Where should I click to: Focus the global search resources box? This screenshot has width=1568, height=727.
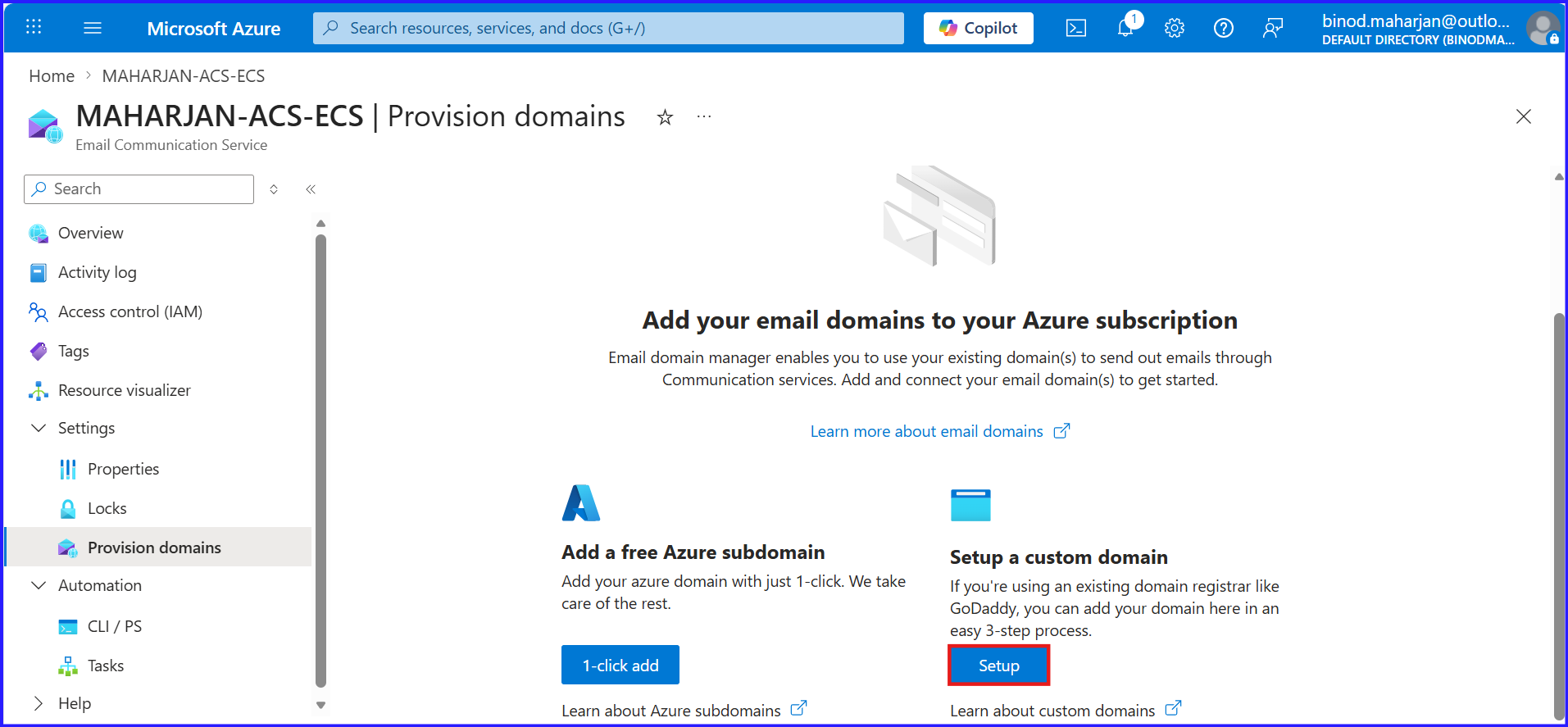608,28
